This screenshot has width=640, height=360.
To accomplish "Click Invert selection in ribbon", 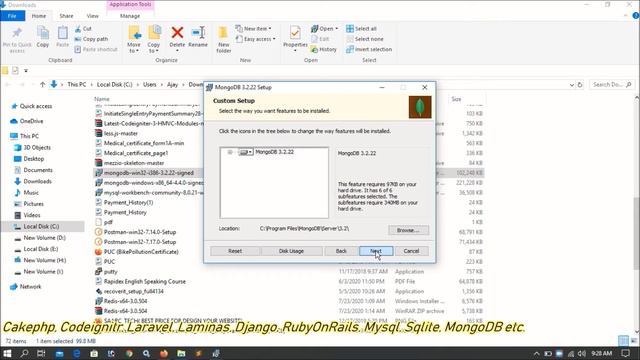I will click(369, 49).
